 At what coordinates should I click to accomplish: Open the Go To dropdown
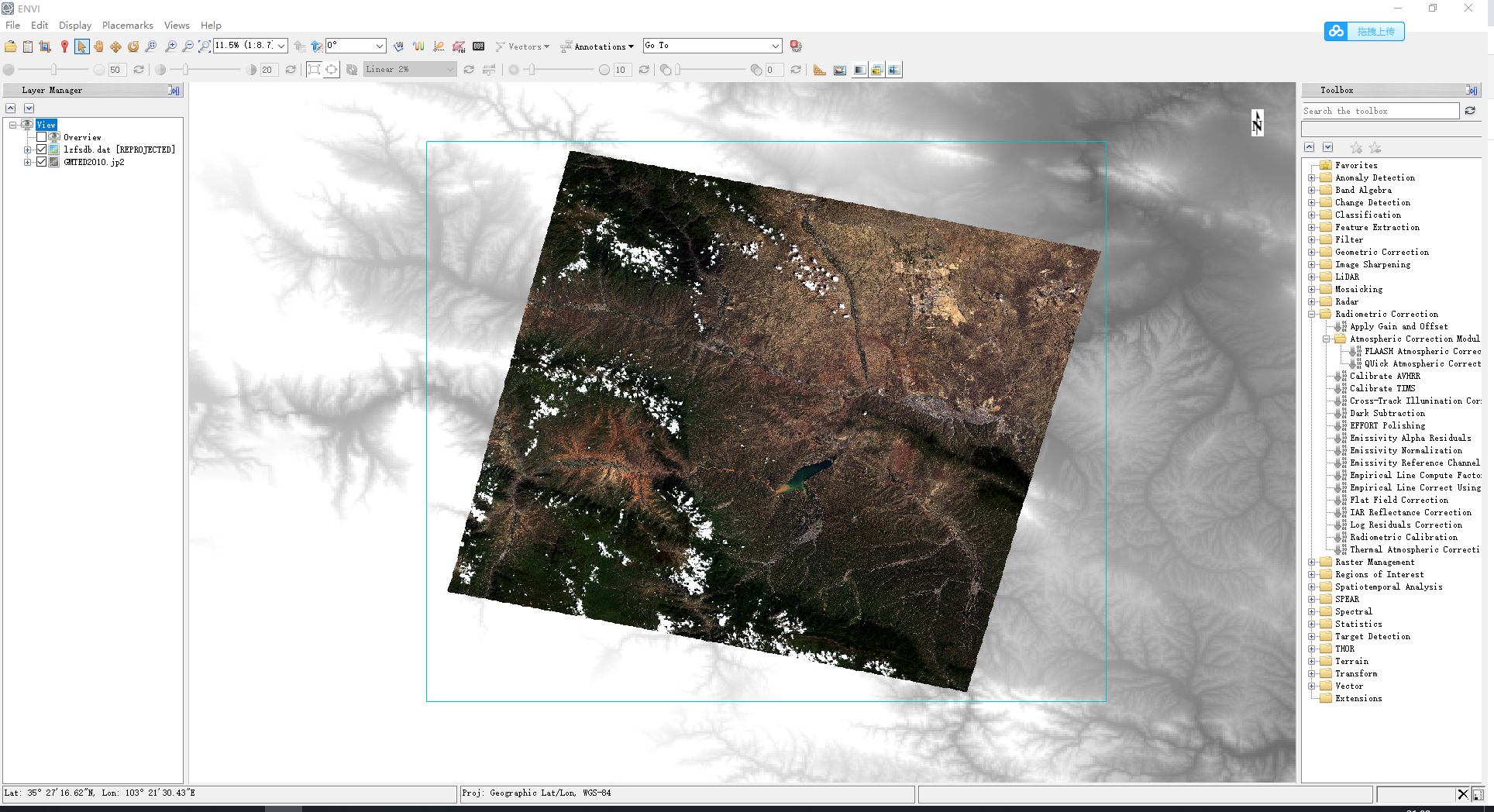(x=775, y=46)
